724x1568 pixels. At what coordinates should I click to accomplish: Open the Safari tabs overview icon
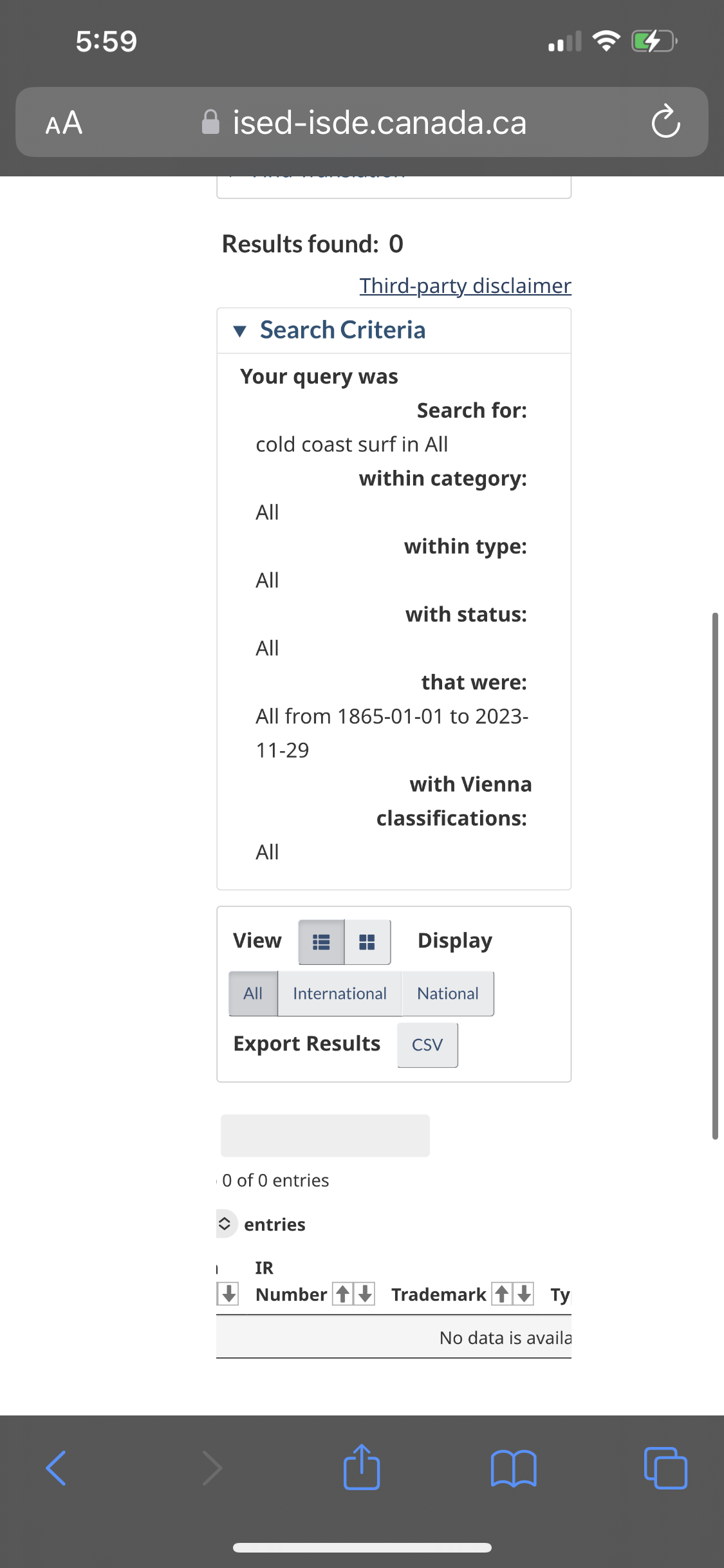tap(665, 1468)
